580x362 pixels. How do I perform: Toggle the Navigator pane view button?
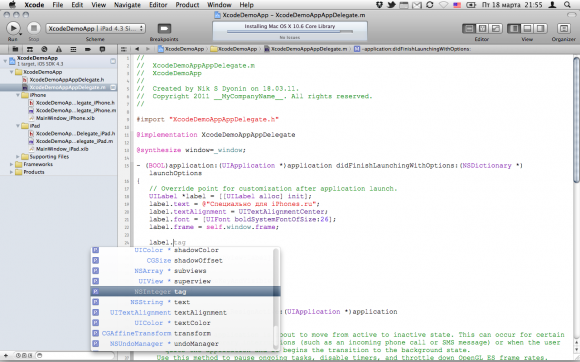514,28
